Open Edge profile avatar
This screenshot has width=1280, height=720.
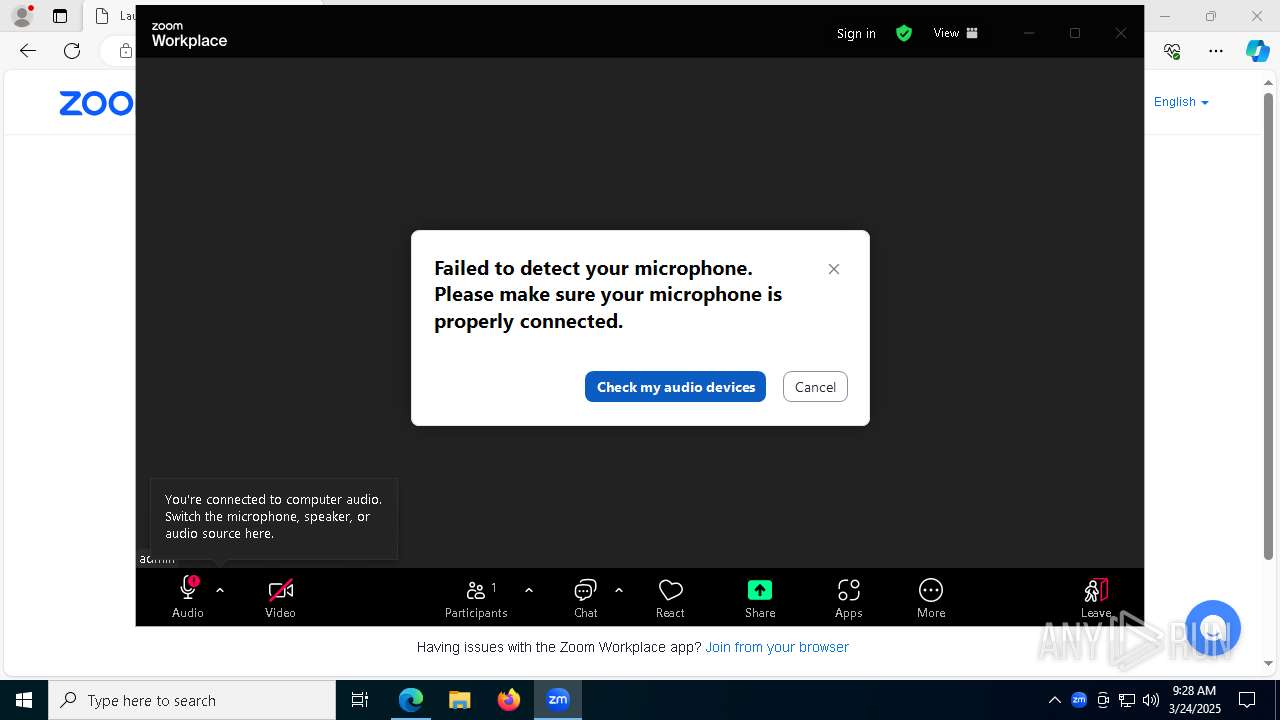click(22, 16)
